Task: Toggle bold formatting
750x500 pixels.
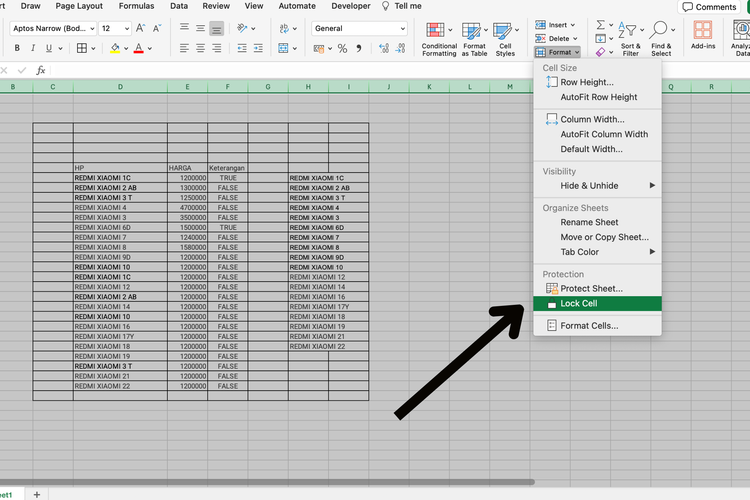Action: point(17,48)
